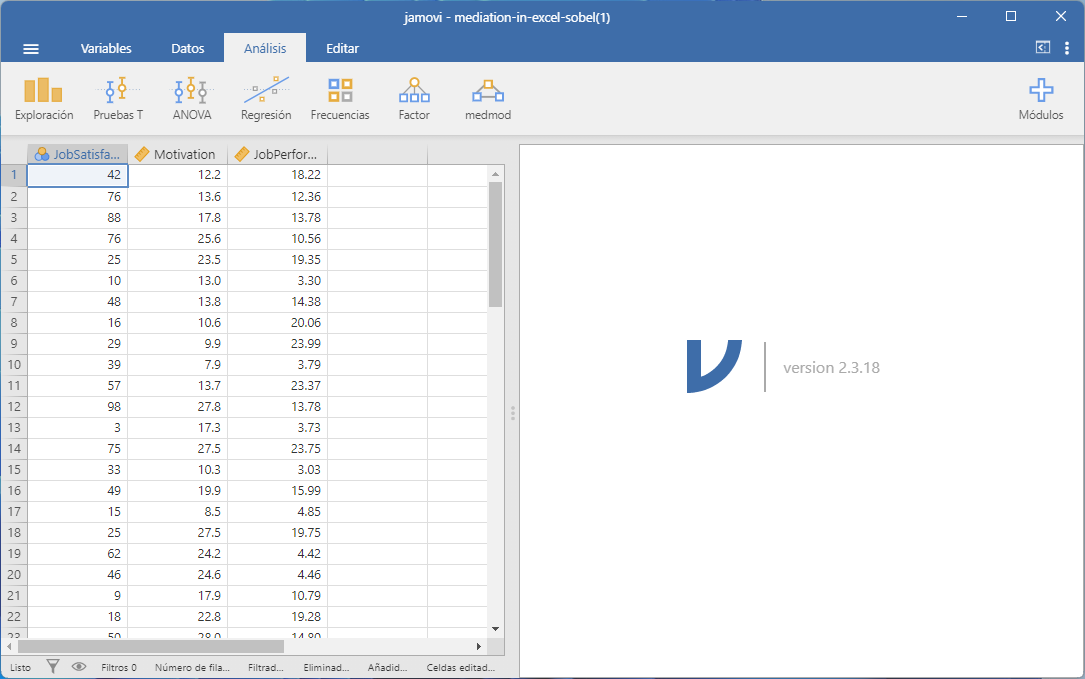Open the Factor analysis menu
The height and width of the screenshot is (679, 1085).
(414, 99)
